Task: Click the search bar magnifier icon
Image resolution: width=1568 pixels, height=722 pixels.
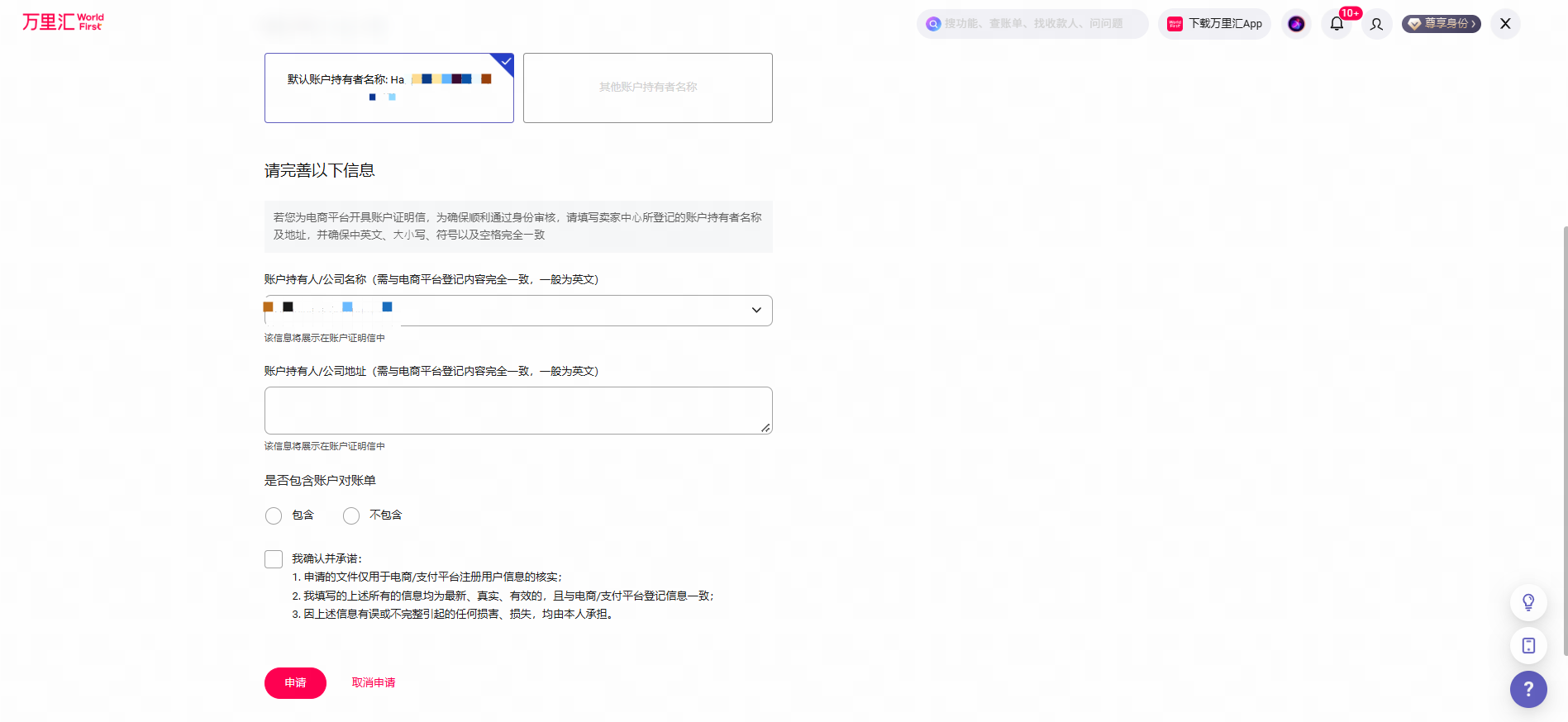Action: (933, 24)
